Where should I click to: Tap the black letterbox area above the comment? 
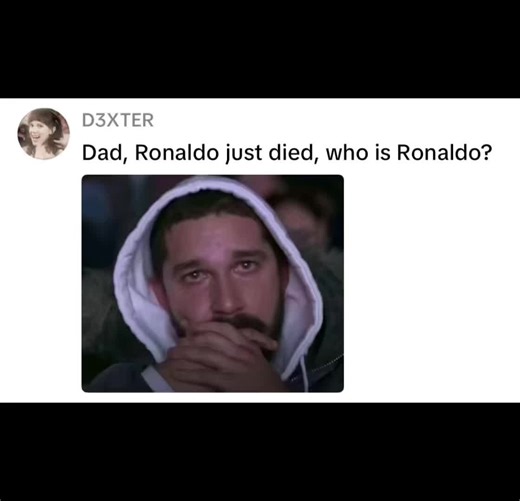260,49
